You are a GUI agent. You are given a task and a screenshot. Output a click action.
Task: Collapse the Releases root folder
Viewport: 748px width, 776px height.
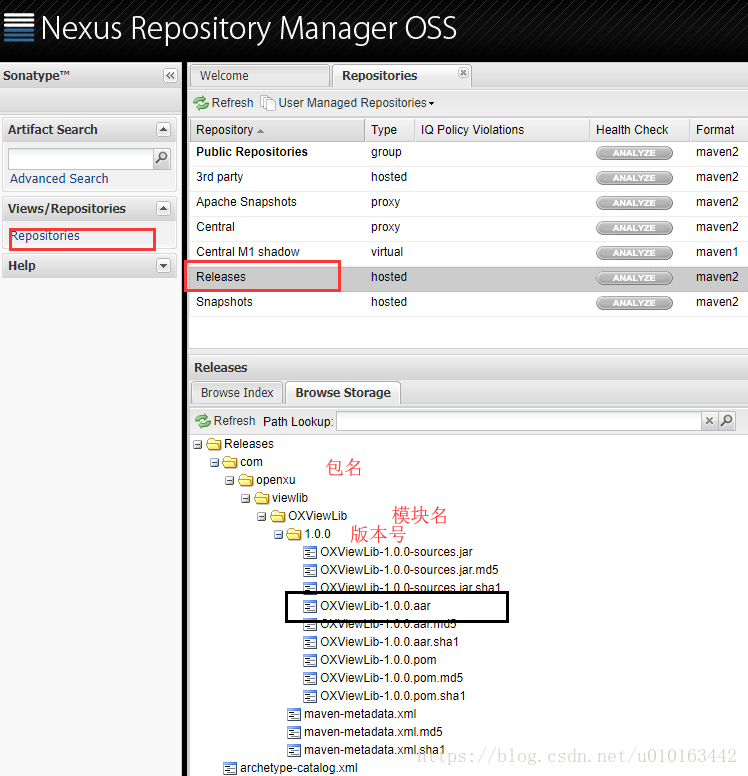click(198, 444)
